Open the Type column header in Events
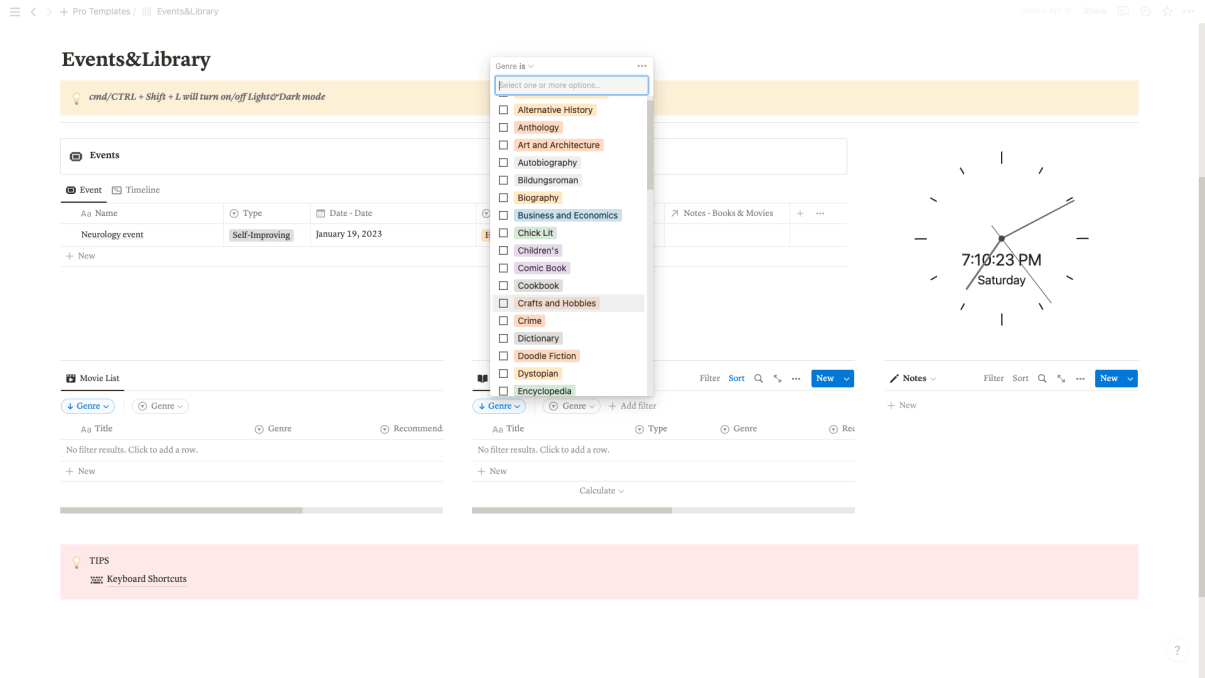 pos(266,213)
